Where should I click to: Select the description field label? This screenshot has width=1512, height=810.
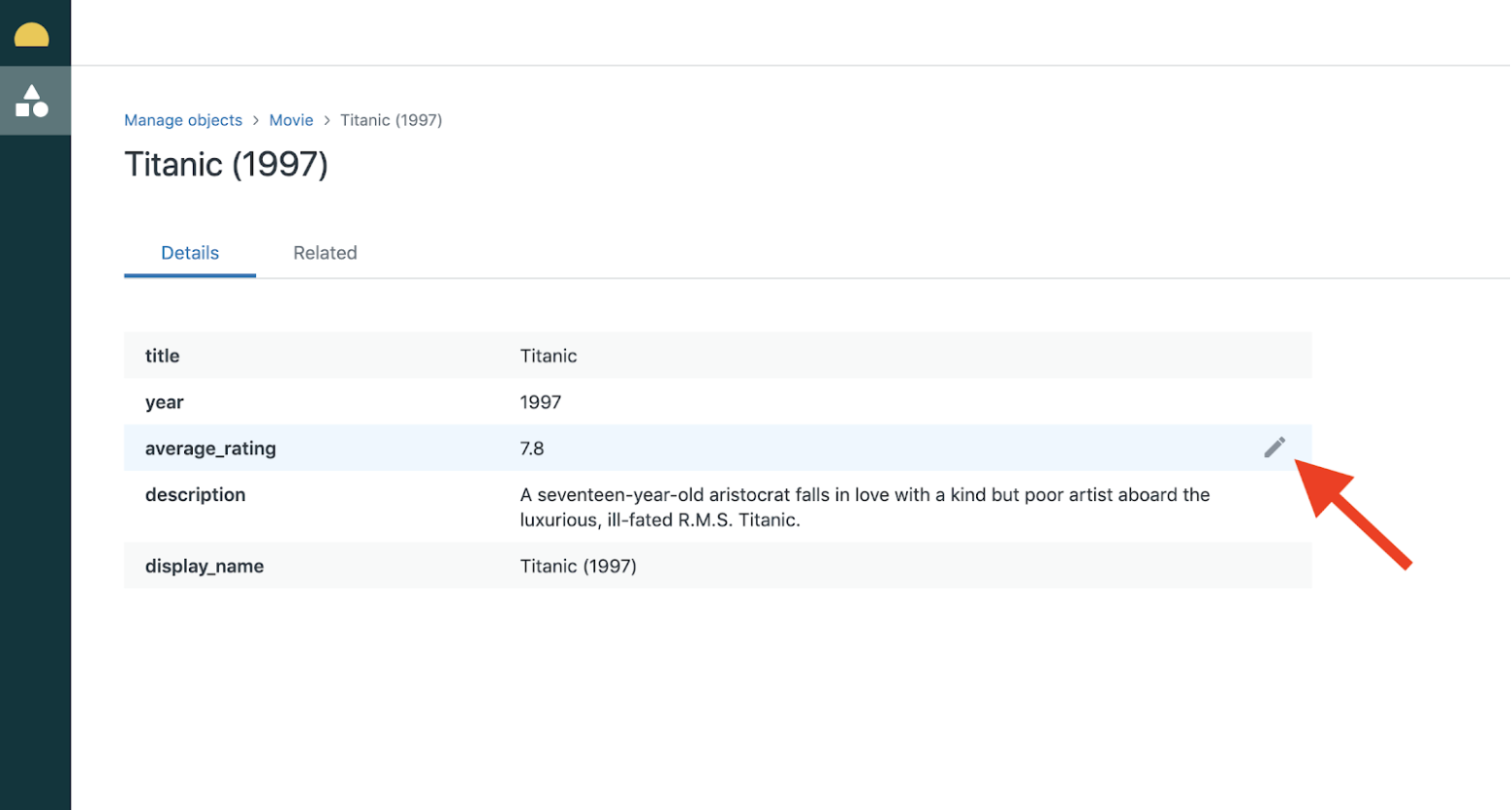pyautogui.click(x=195, y=495)
